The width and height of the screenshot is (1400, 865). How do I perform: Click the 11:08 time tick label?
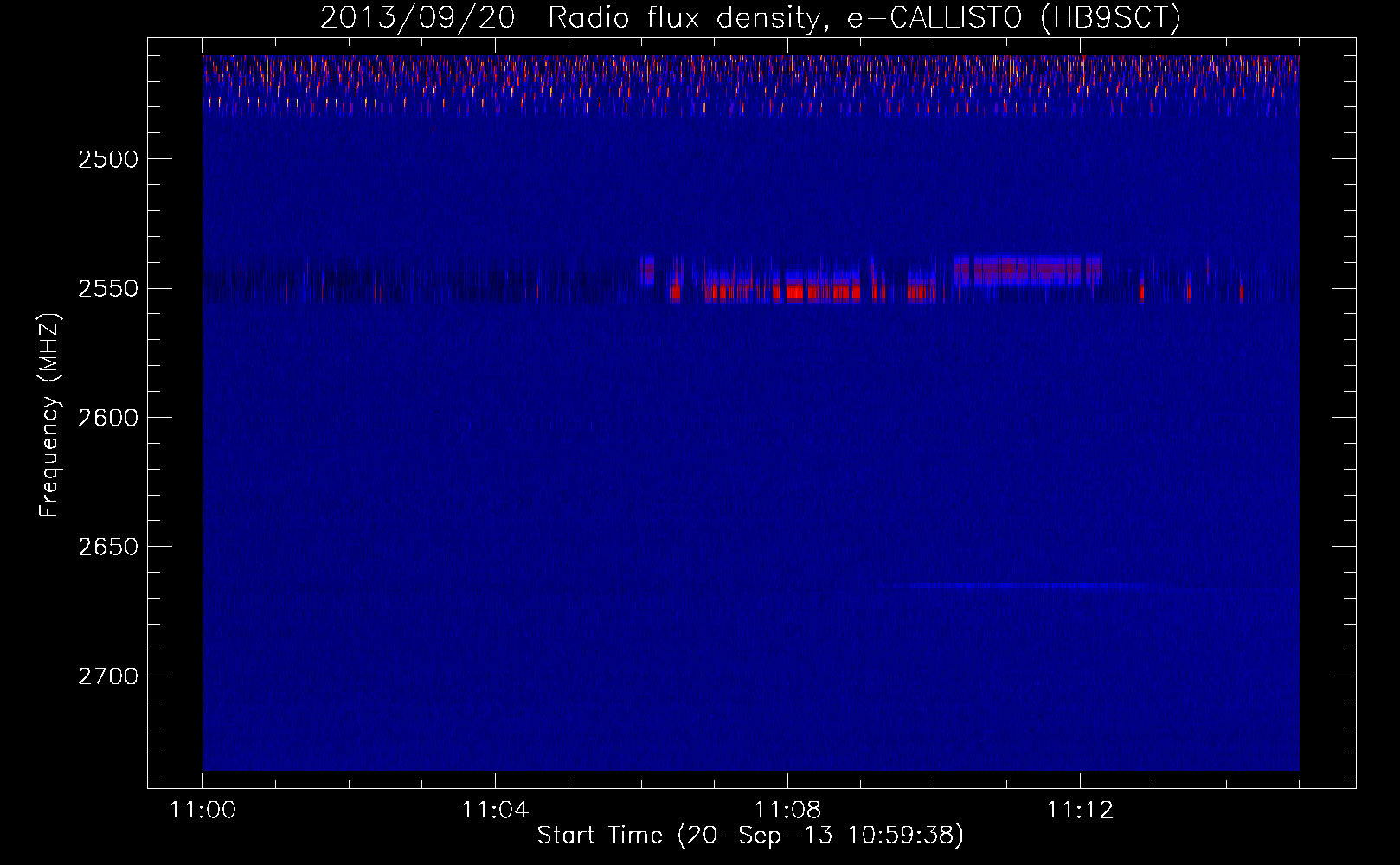coord(787,811)
